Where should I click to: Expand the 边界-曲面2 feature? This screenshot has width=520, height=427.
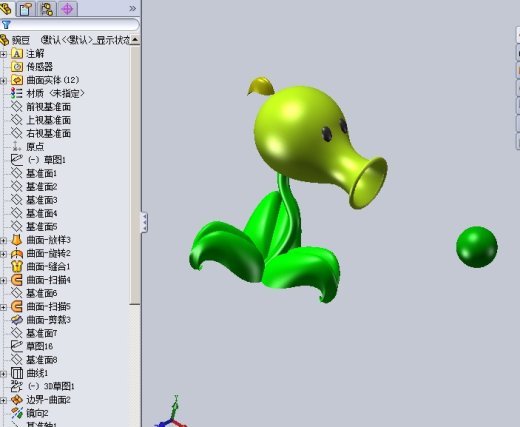tap(3, 400)
